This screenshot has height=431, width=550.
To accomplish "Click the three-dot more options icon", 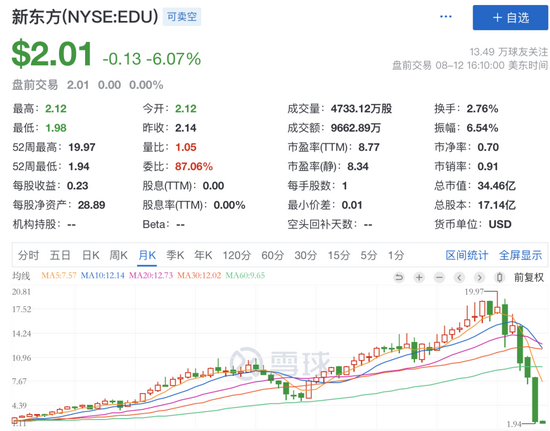I will [x=445, y=16].
